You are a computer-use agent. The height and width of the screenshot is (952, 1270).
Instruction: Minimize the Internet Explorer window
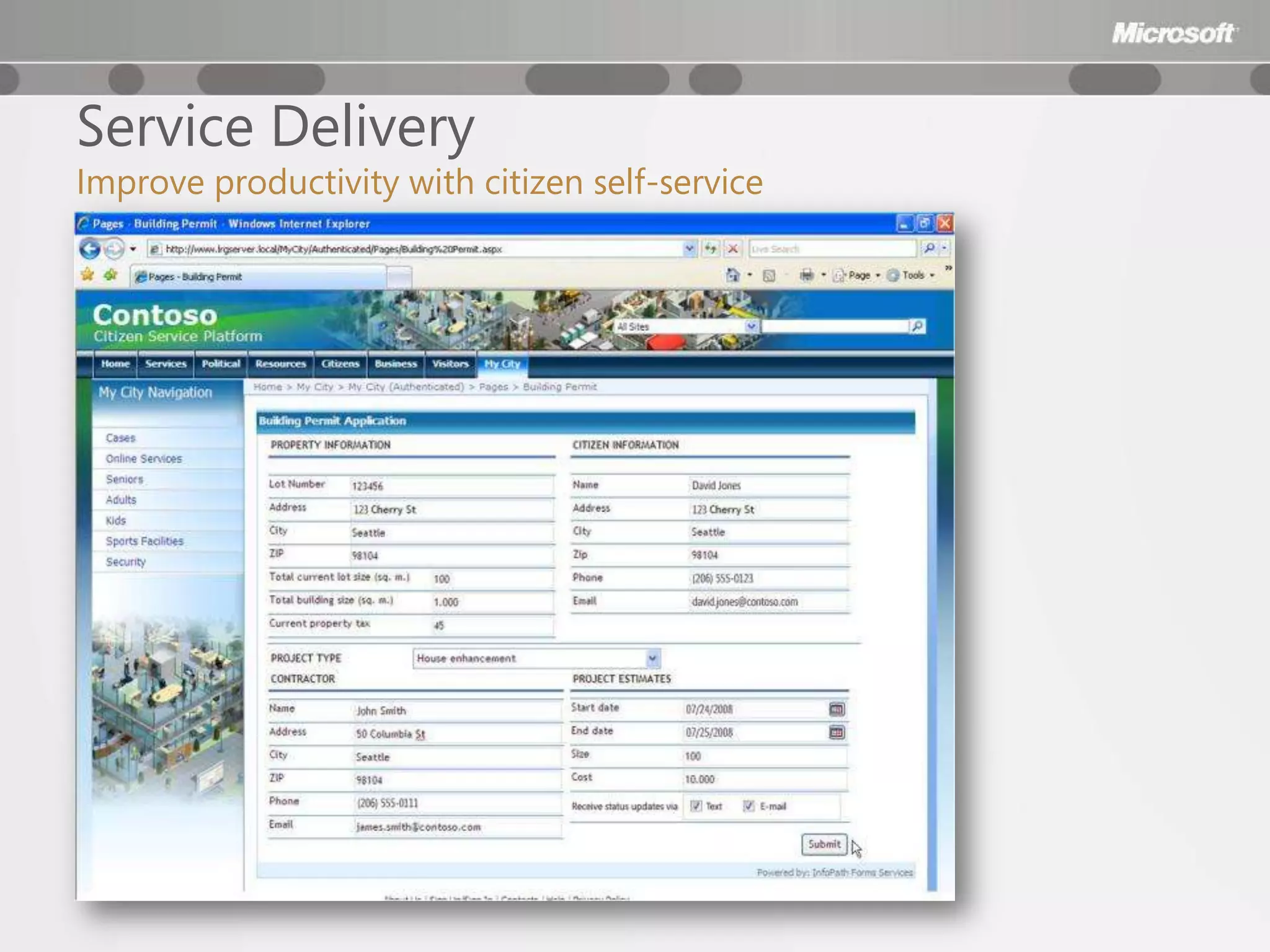[905, 223]
